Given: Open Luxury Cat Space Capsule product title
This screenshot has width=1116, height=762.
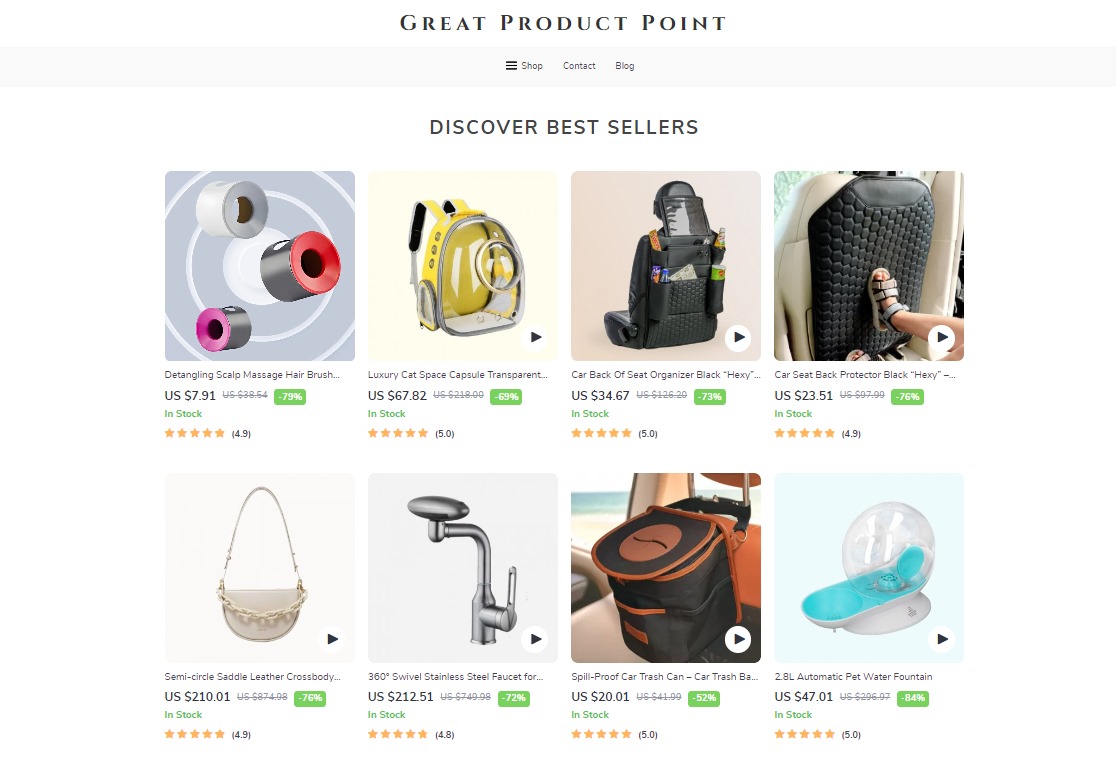Looking at the screenshot, I should 458,374.
